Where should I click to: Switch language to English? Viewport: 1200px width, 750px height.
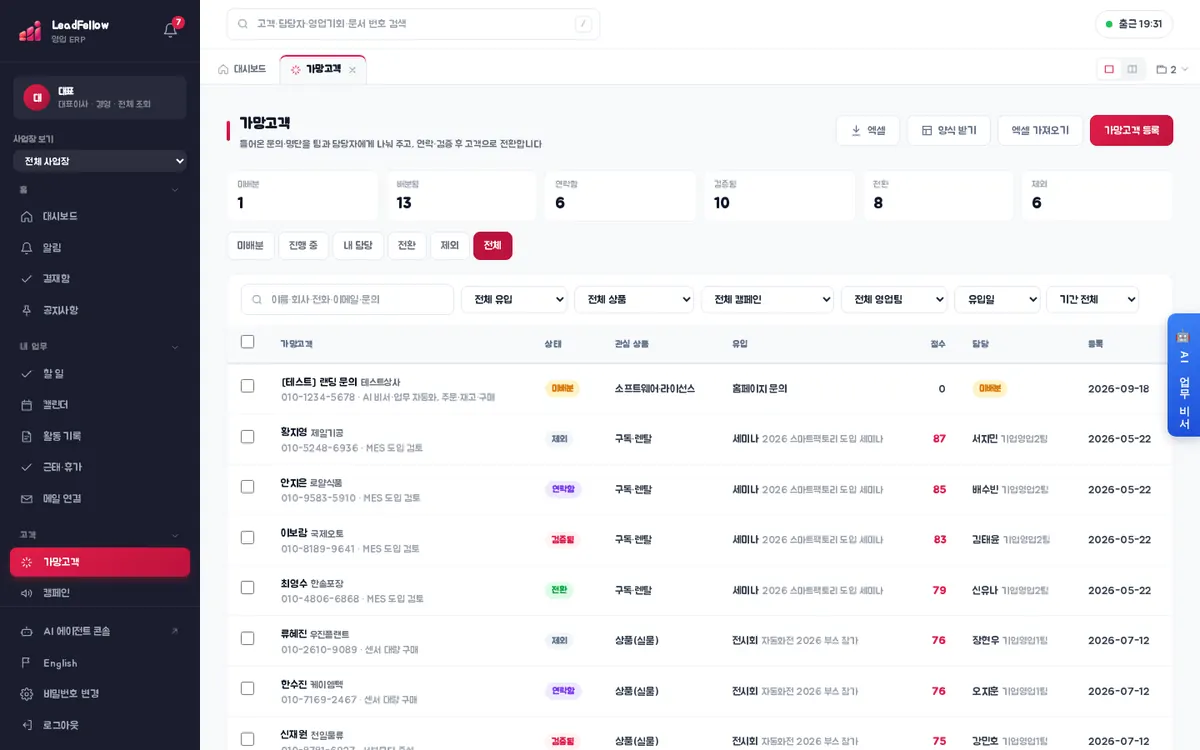click(100, 663)
